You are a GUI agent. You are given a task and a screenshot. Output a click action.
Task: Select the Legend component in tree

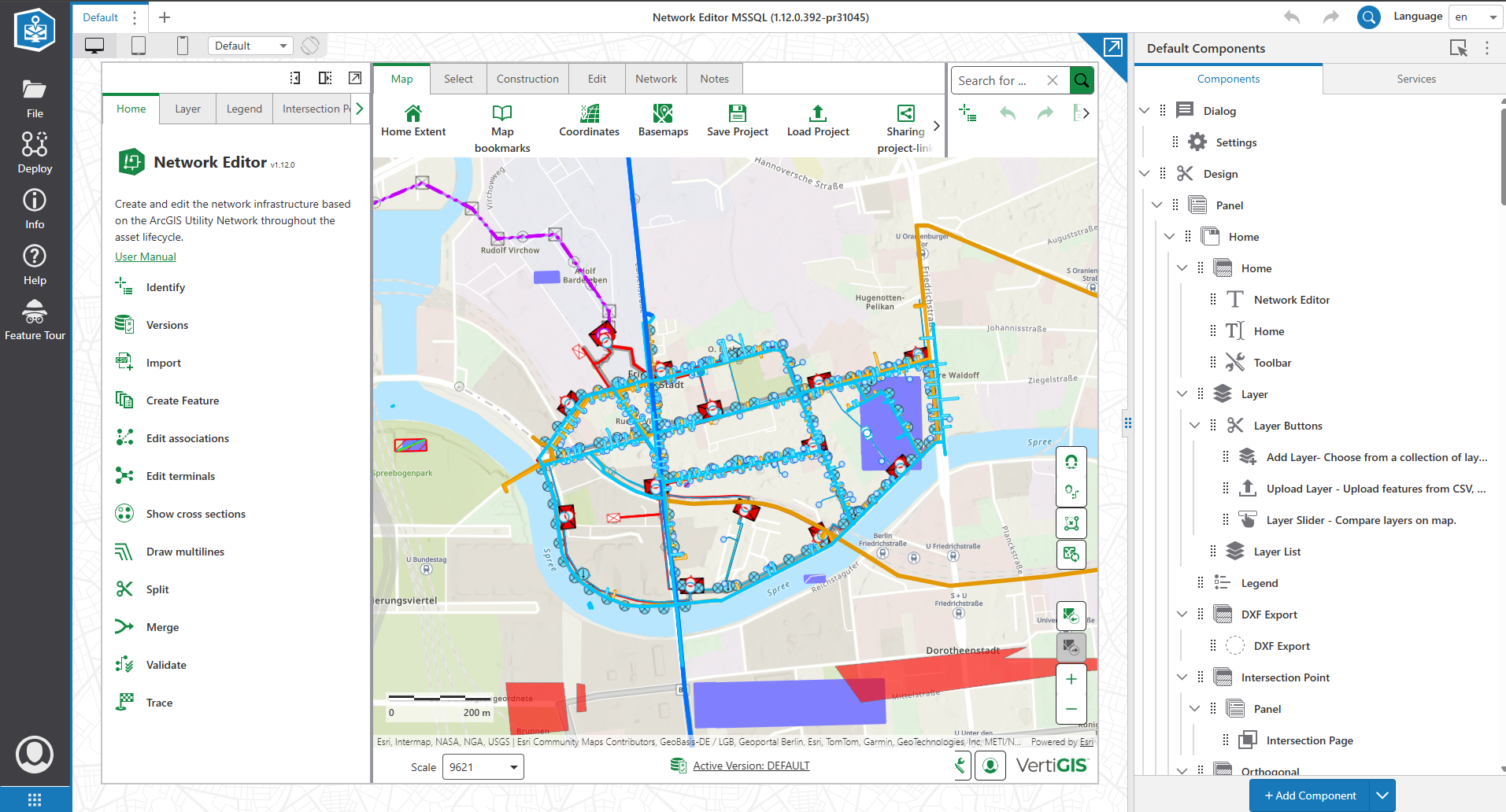pyautogui.click(x=1260, y=583)
